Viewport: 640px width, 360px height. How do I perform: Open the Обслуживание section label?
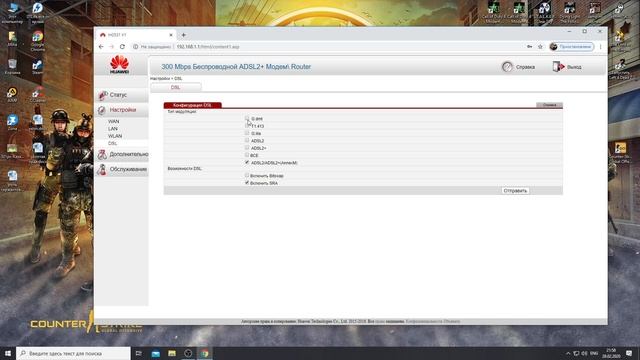tap(128, 169)
